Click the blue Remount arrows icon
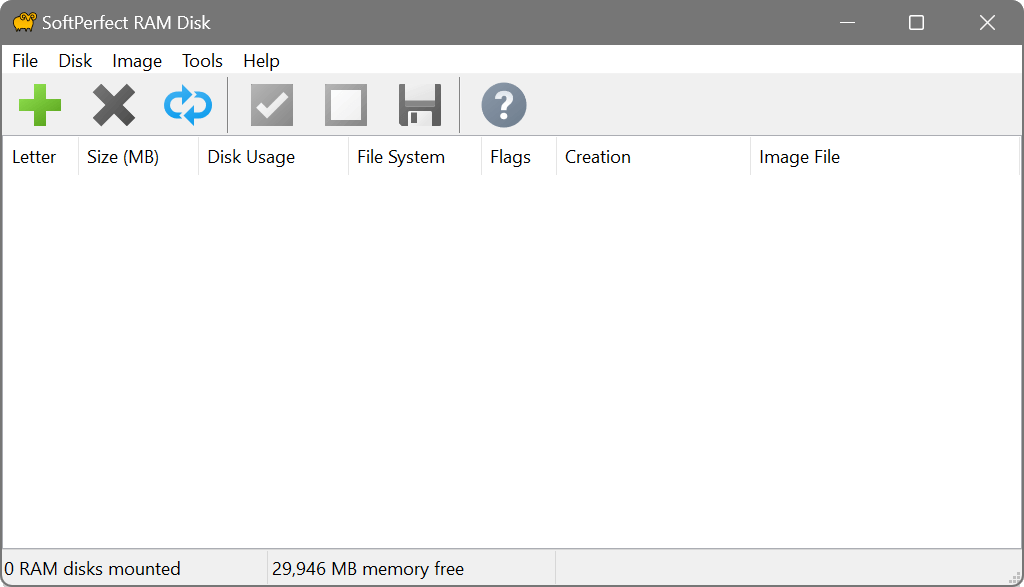Image resolution: width=1024 pixels, height=587 pixels. [x=188, y=104]
